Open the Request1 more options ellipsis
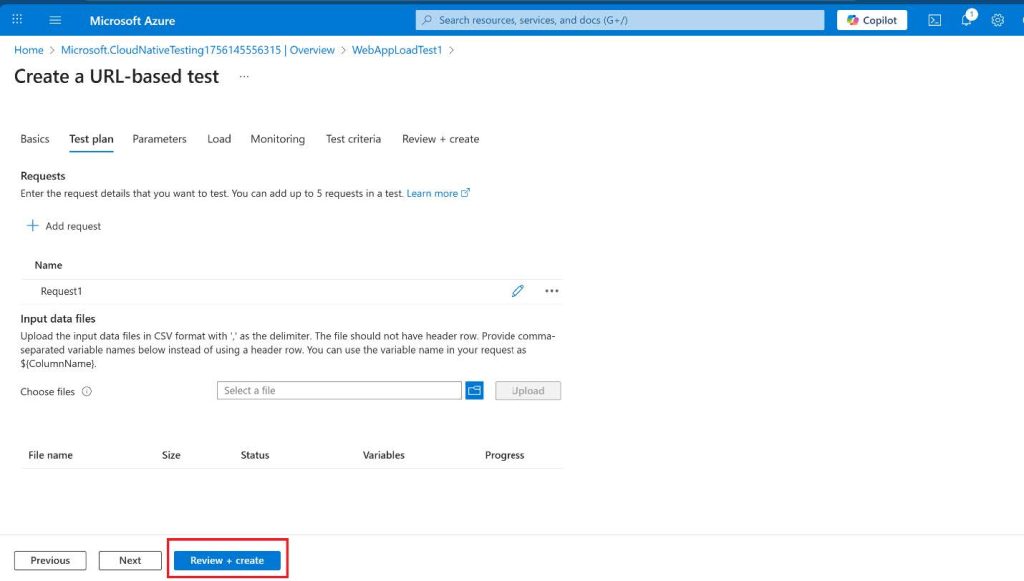The width and height of the screenshot is (1024, 581). [551, 291]
